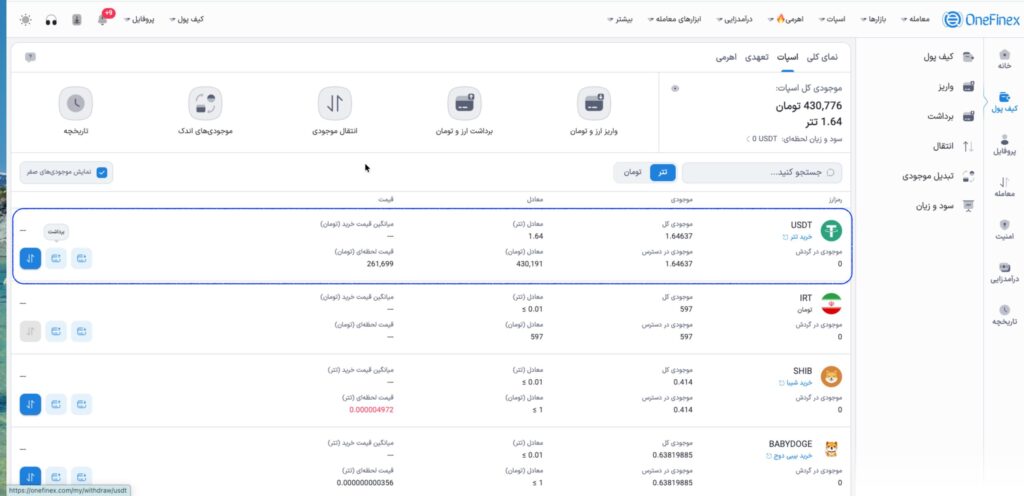Screen dimensions: 1024x496
Task: Click SHIB row withdraw icon button
Action: click(x=56, y=405)
